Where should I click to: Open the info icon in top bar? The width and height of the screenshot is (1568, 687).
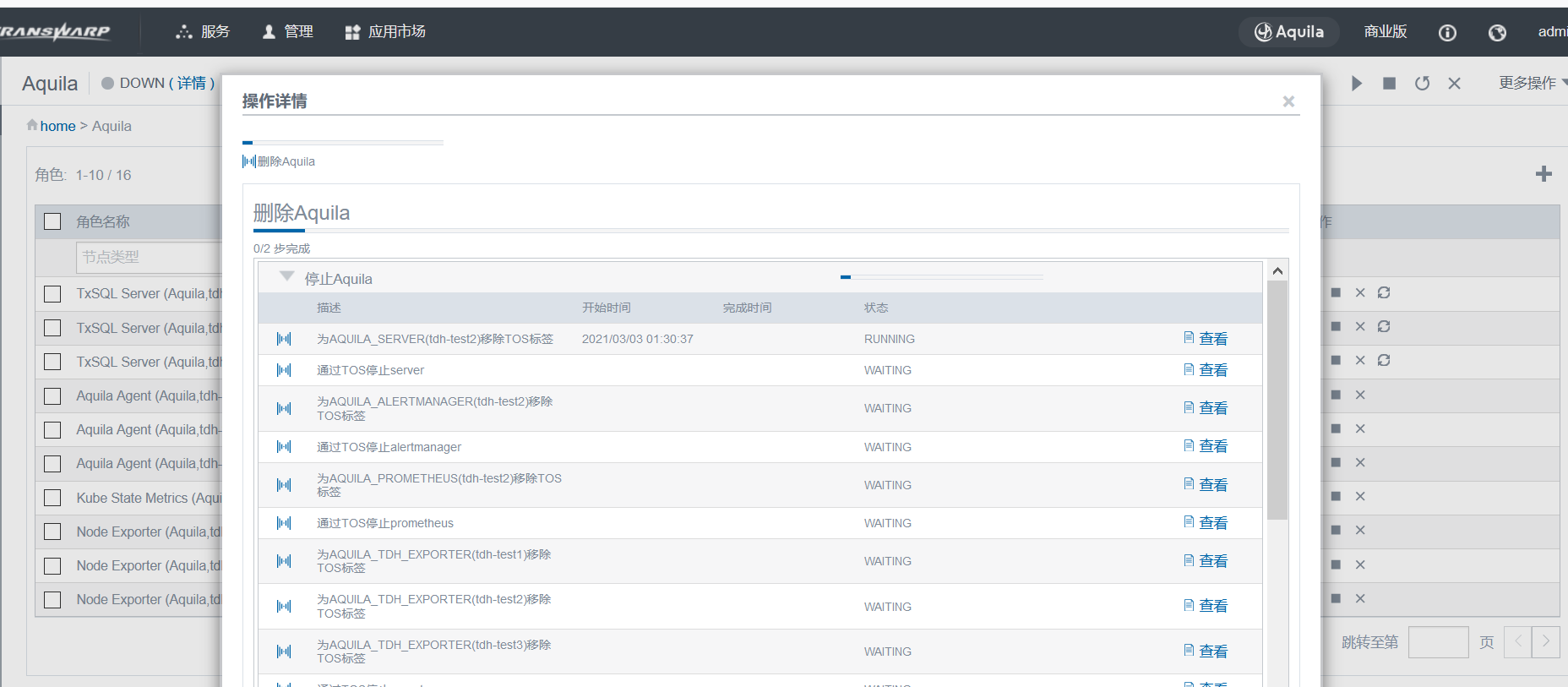coord(1447,32)
